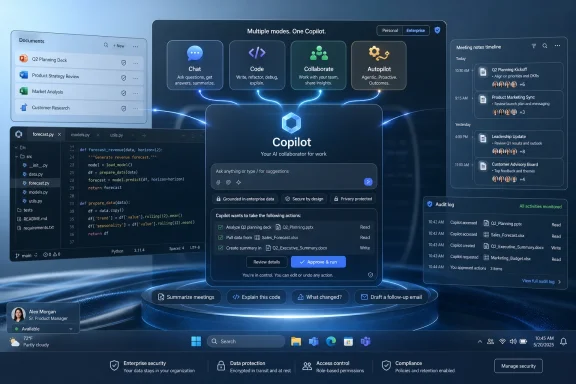Click Secure by design chip
This screenshot has height=384, width=576.
point(305,199)
